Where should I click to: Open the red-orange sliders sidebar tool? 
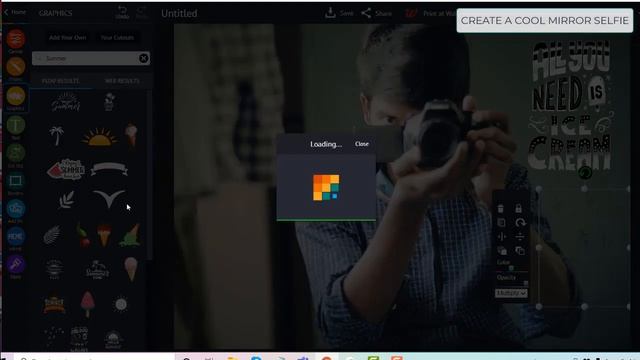(16, 39)
